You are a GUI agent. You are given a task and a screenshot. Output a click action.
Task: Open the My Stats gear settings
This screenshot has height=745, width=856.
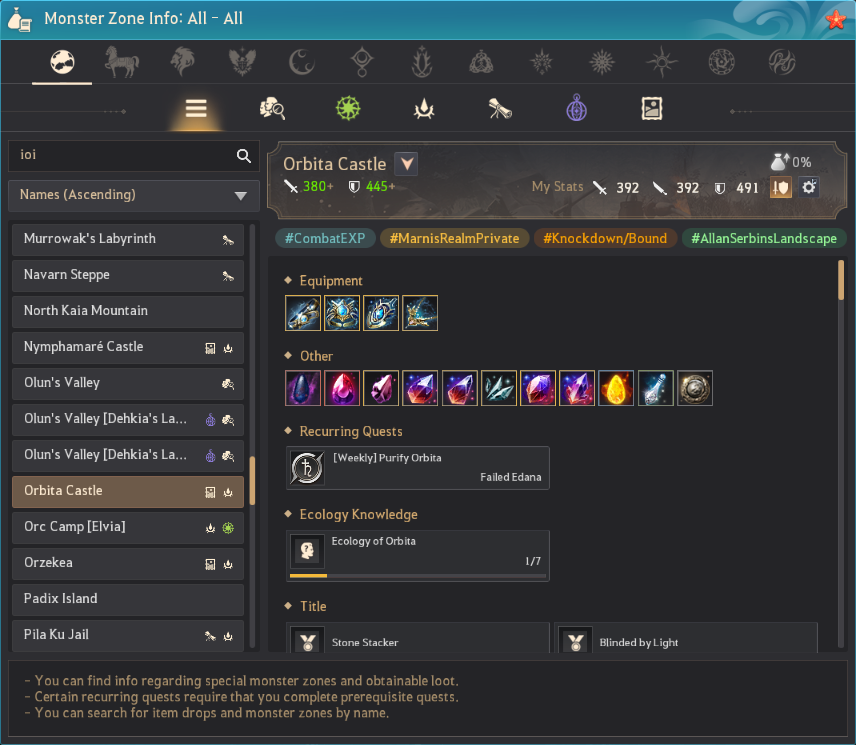pos(809,188)
